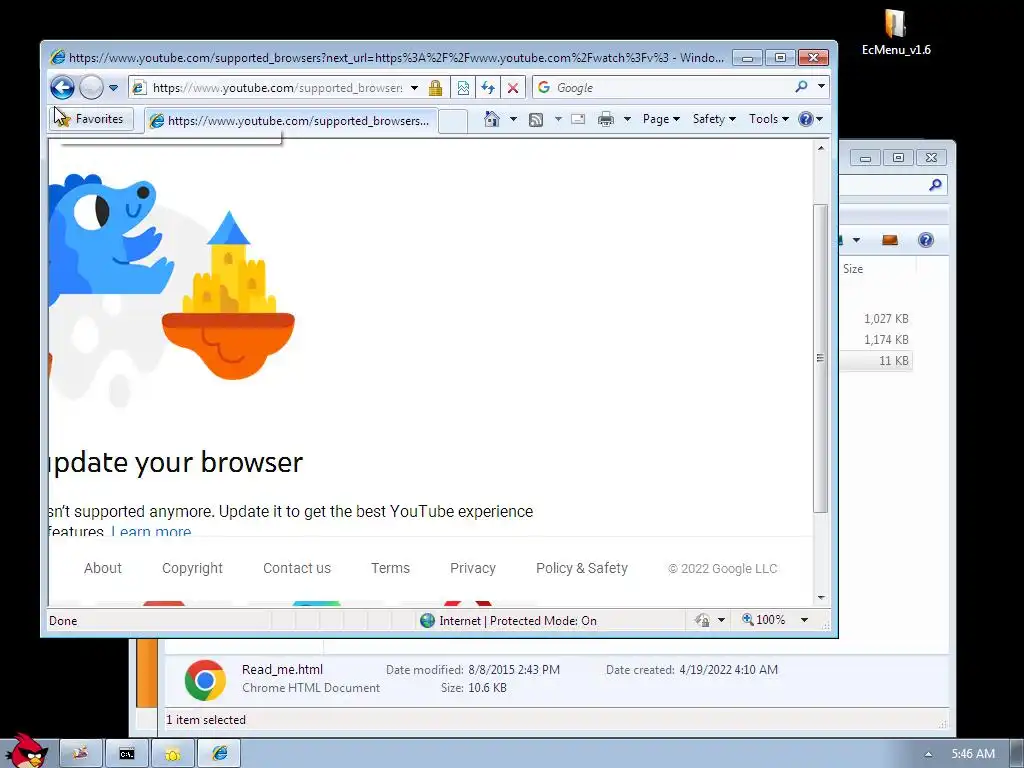Open the Safety menu
Viewport: 1024px width, 768px height.
coord(714,119)
